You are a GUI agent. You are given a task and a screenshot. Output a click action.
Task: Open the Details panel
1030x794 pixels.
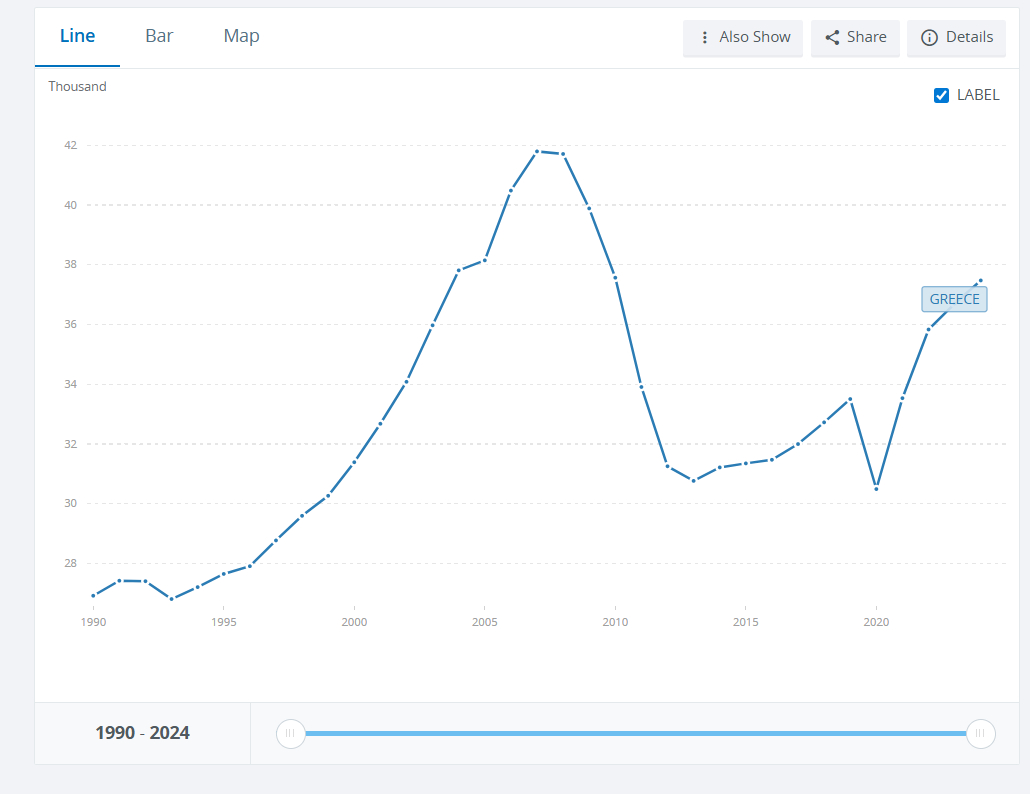pos(957,37)
